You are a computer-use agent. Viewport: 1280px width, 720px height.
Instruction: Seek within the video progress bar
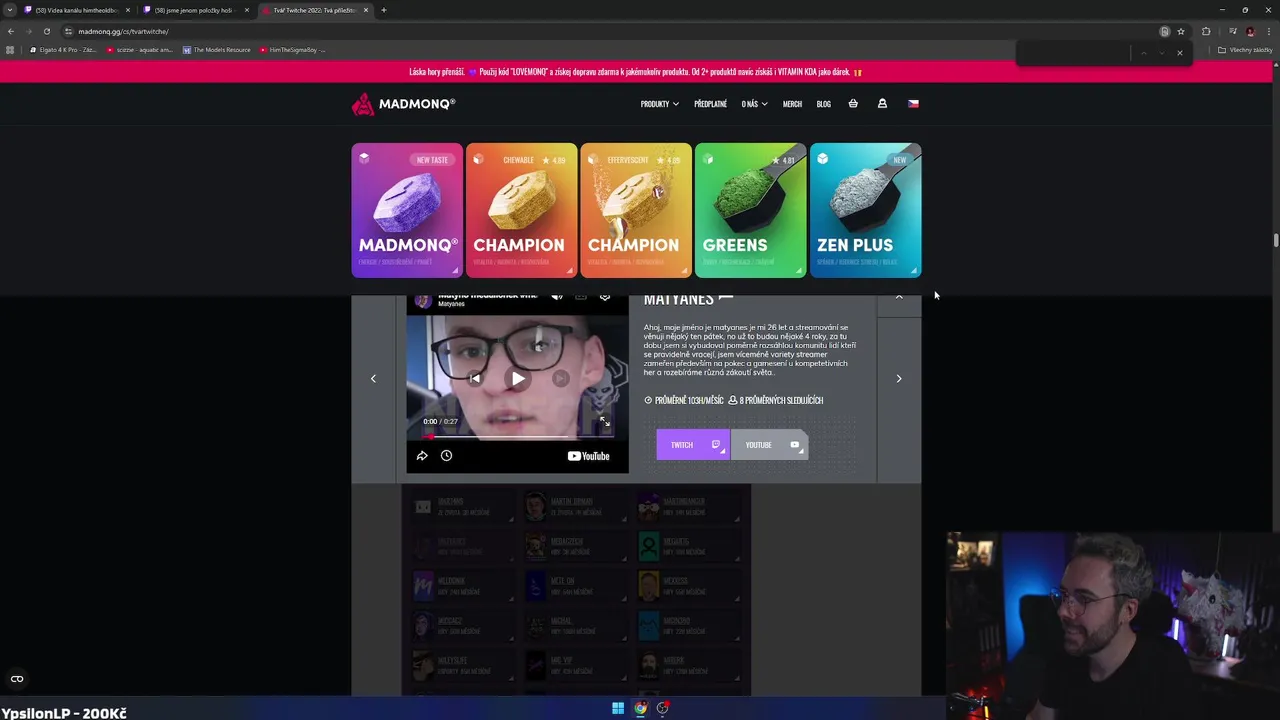coord(517,437)
